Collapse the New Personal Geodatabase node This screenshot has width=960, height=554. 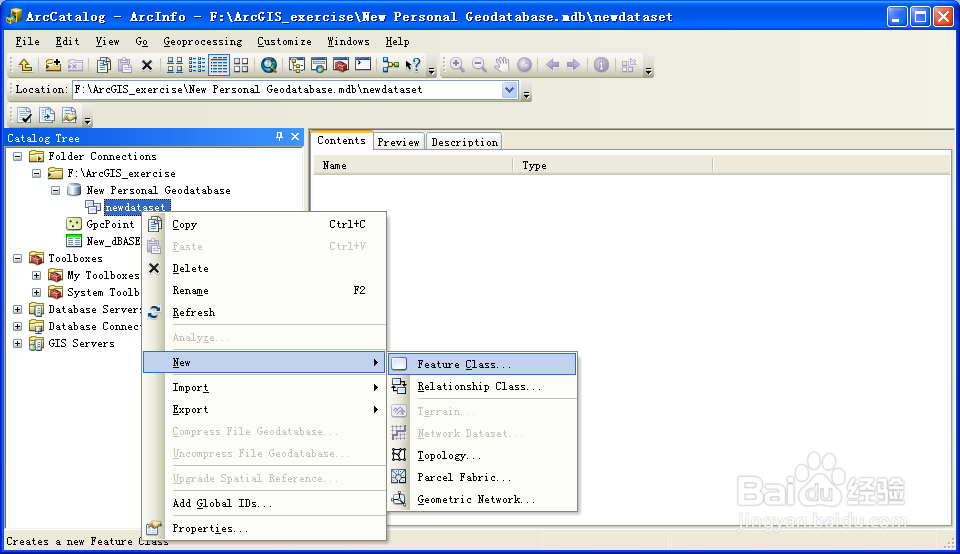click(56, 190)
